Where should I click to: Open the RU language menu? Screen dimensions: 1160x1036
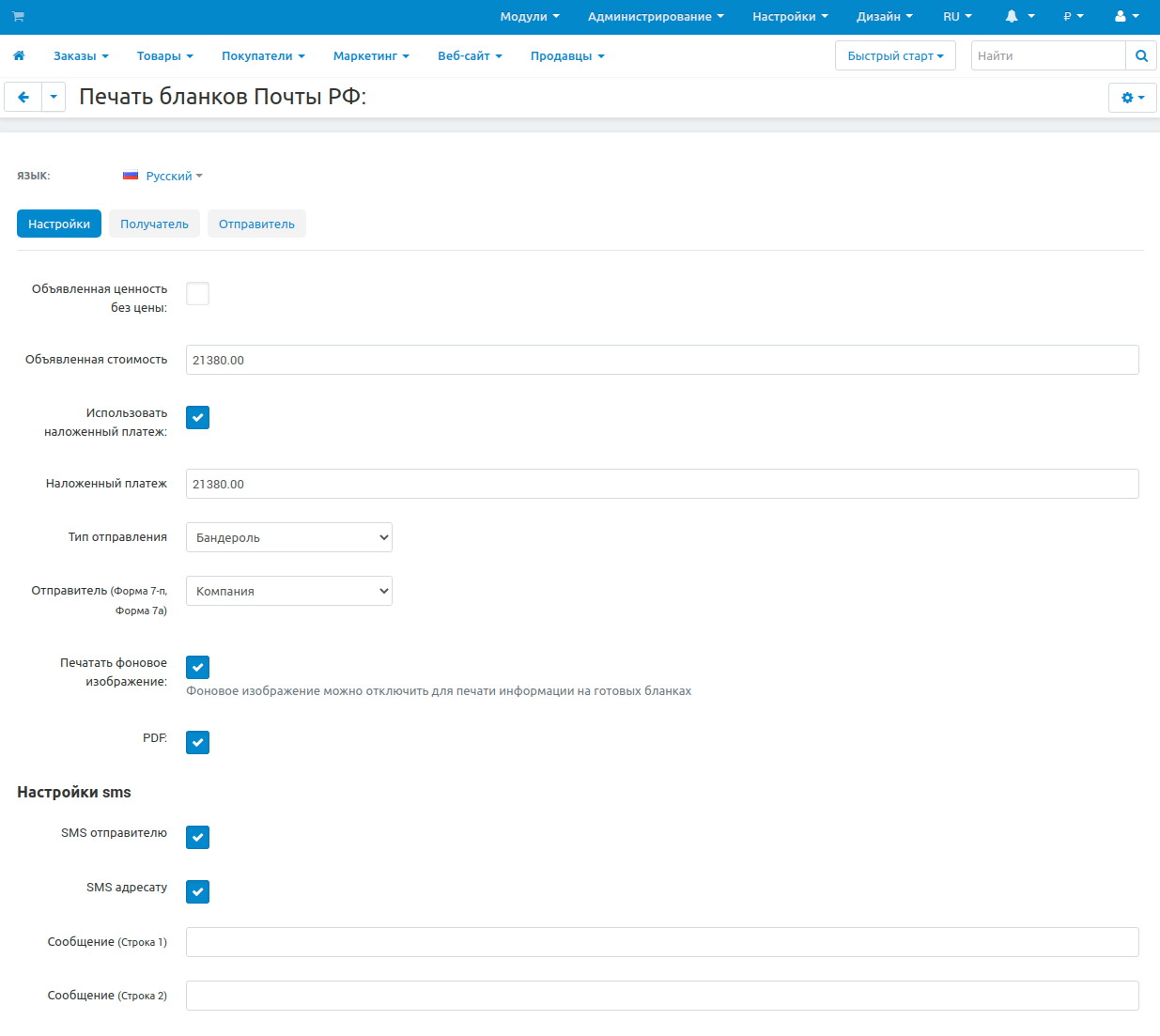pos(957,17)
